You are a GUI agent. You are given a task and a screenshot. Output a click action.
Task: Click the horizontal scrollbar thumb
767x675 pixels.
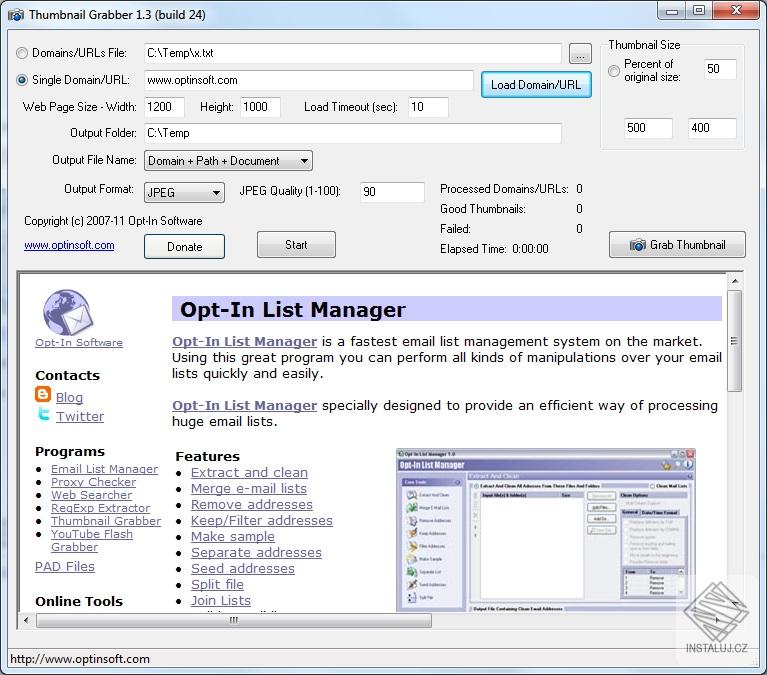coord(234,620)
